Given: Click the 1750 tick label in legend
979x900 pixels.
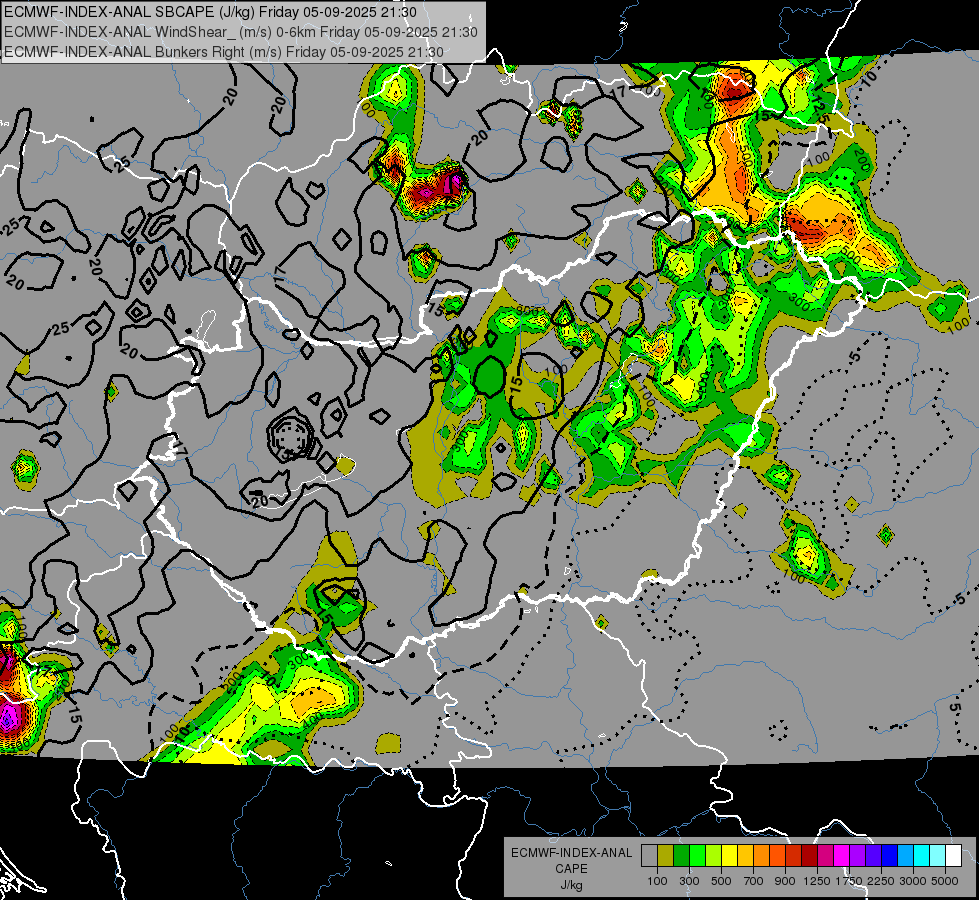Looking at the screenshot, I should (x=850, y=881).
